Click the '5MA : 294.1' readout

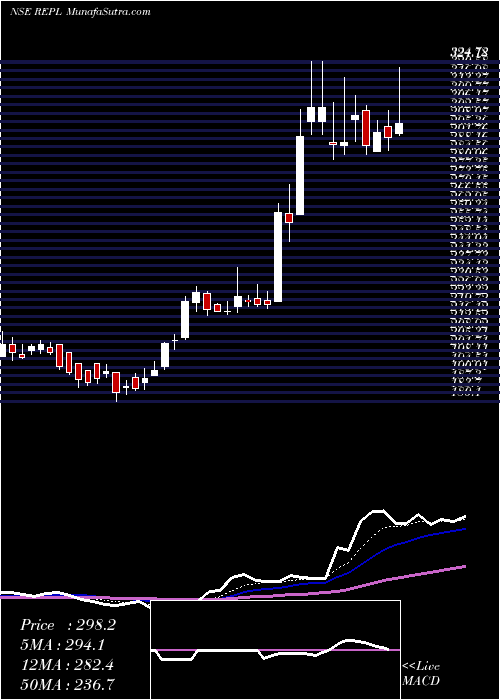coord(64,645)
